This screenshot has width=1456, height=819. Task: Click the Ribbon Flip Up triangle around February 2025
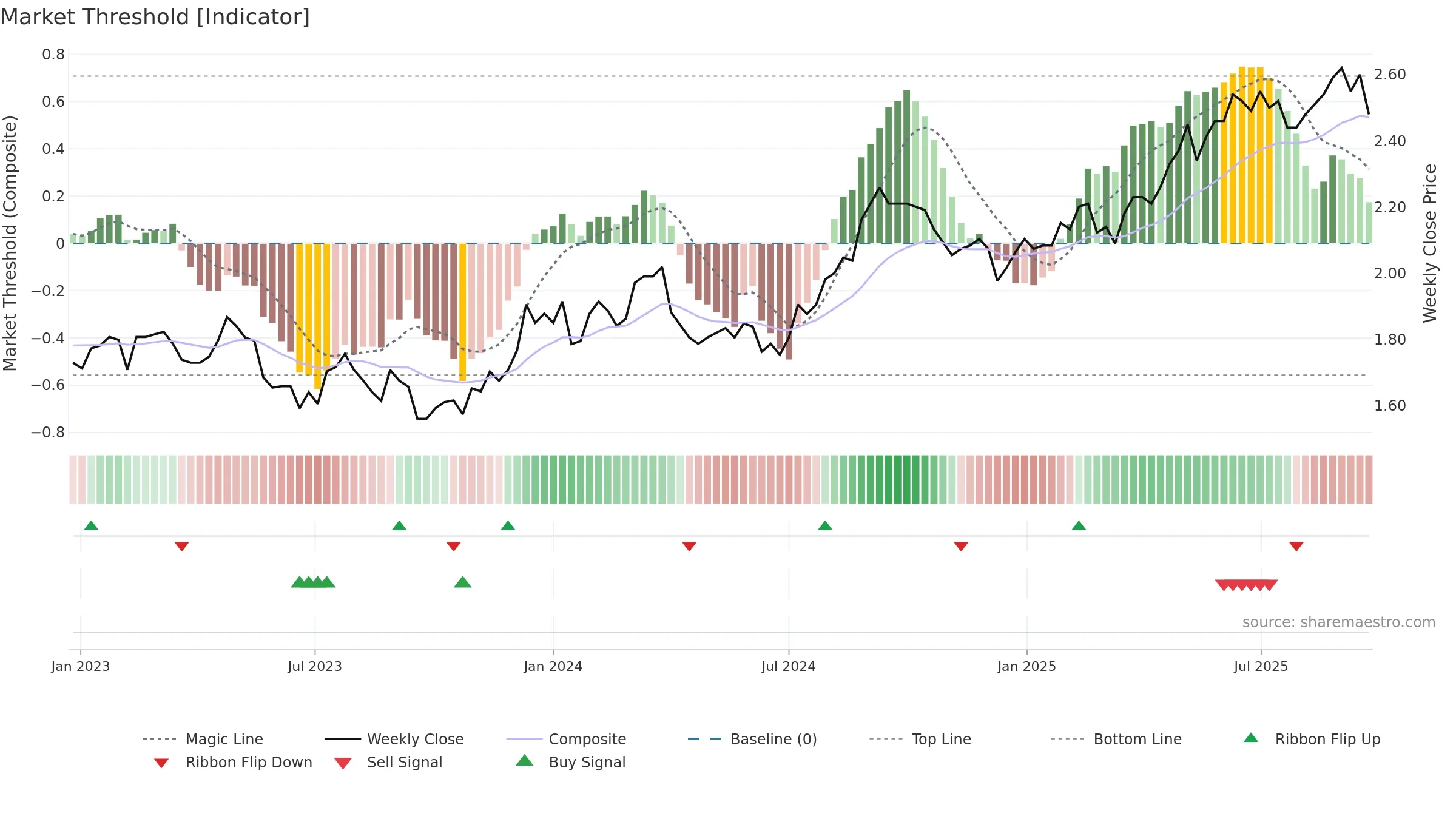1079,525
